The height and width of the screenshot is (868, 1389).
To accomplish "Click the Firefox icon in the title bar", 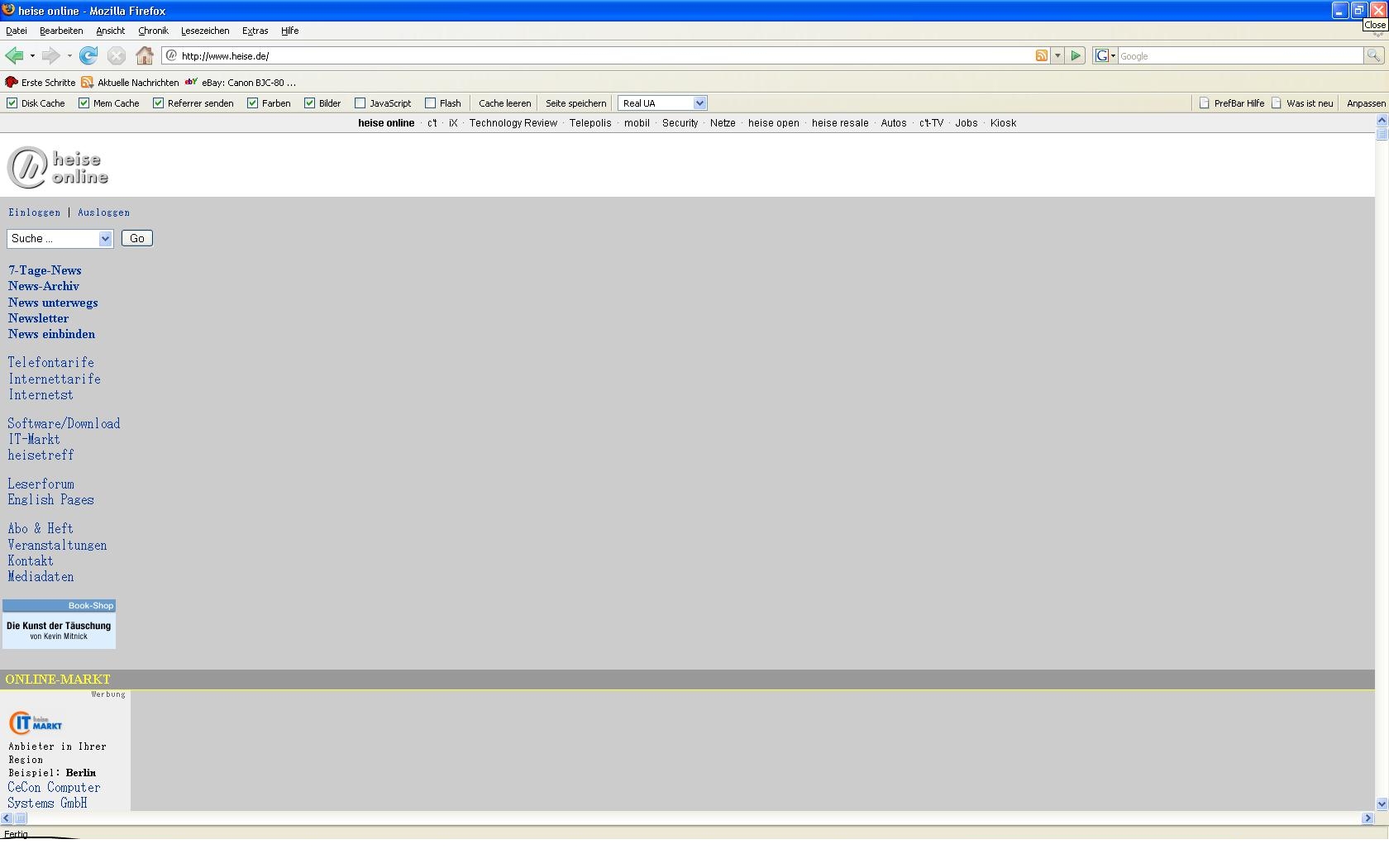I will tap(8, 10).
